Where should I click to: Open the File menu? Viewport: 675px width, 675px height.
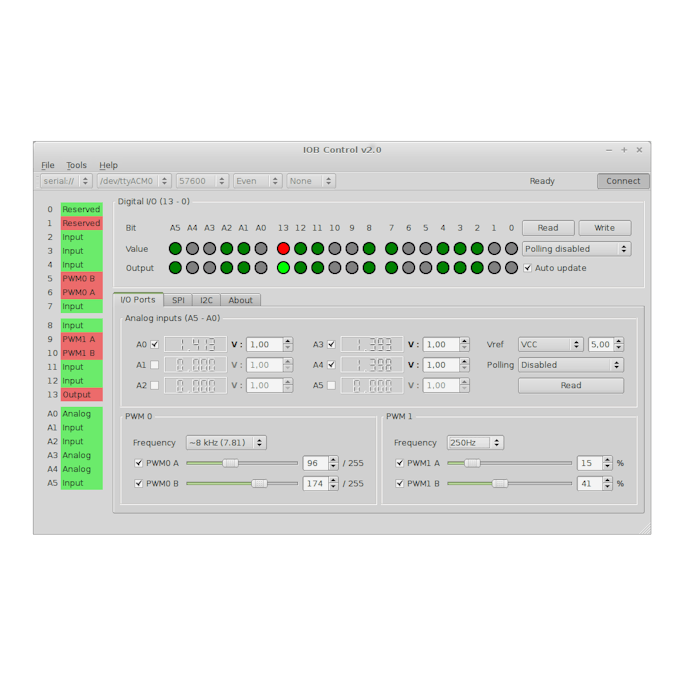[x=48, y=165]
